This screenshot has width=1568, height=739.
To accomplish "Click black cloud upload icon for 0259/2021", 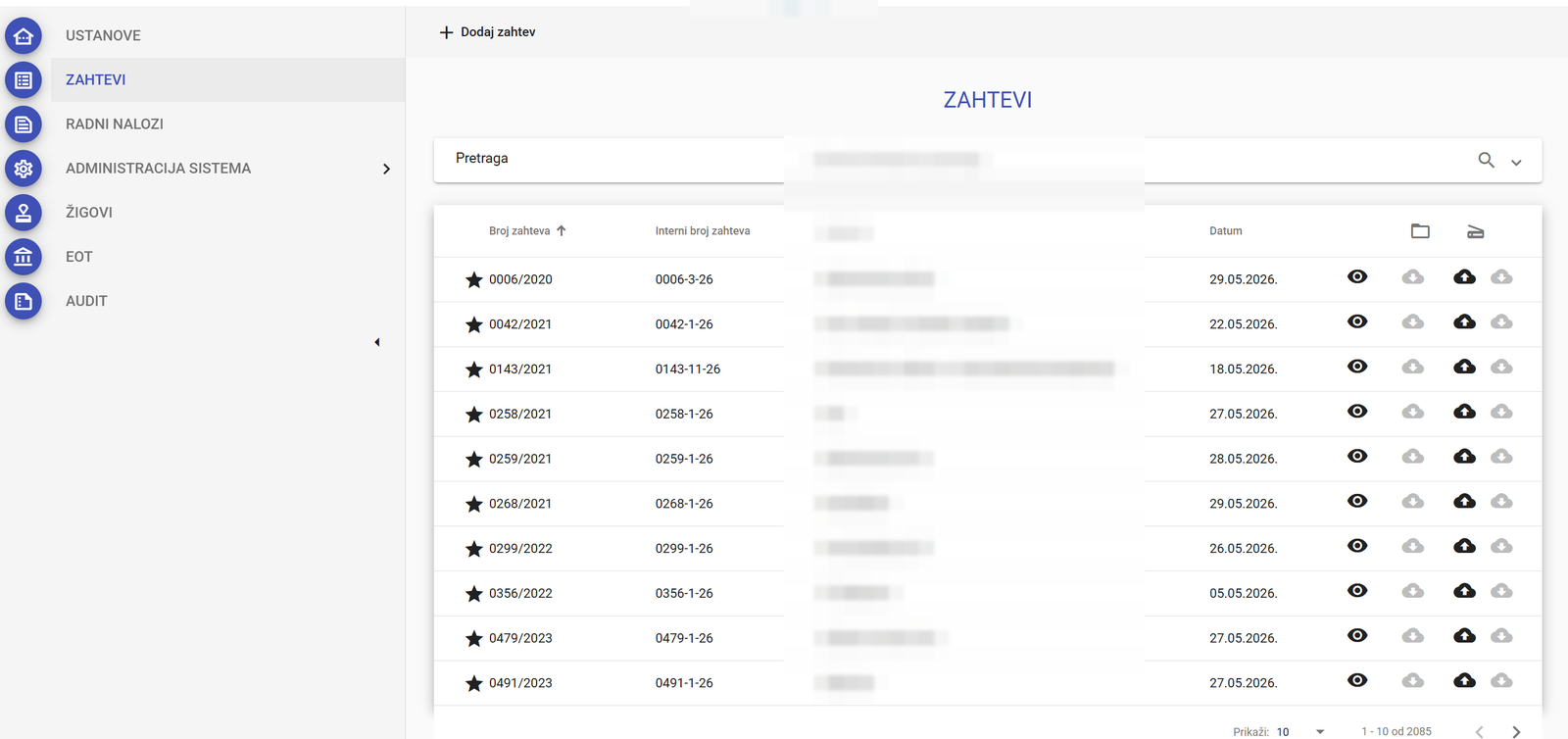I will [1464, 457].
